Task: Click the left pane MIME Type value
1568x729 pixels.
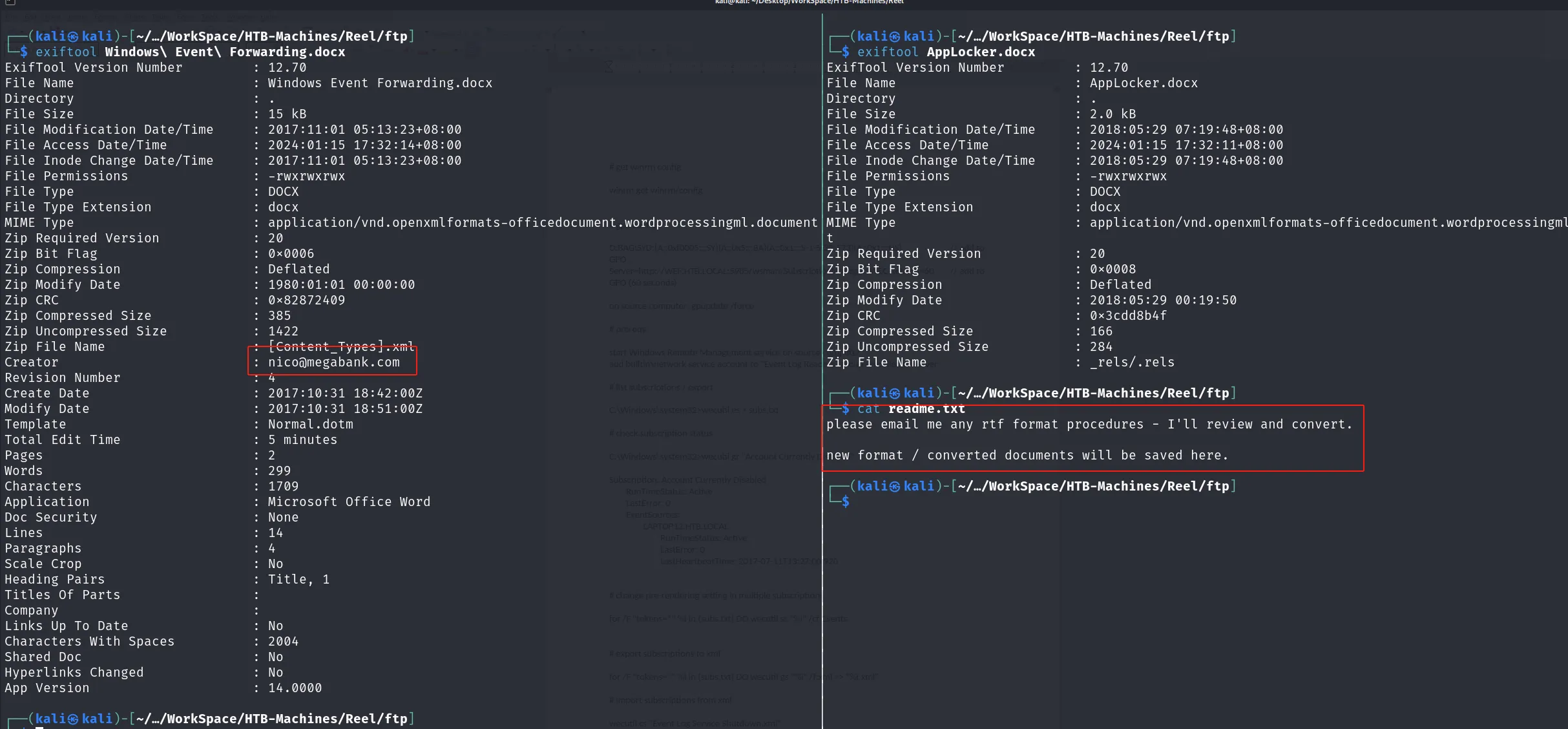Action: point(543,223)
